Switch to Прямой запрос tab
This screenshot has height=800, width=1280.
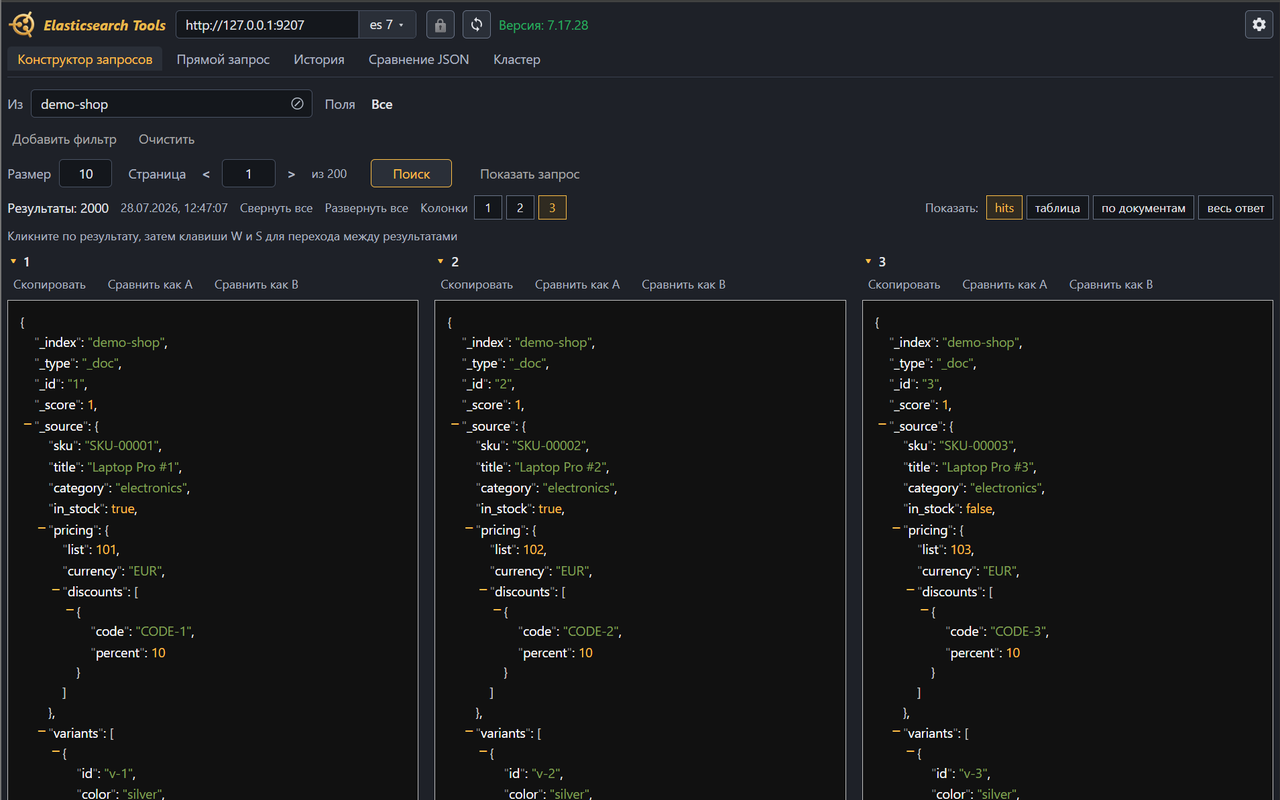pos(223,59)
